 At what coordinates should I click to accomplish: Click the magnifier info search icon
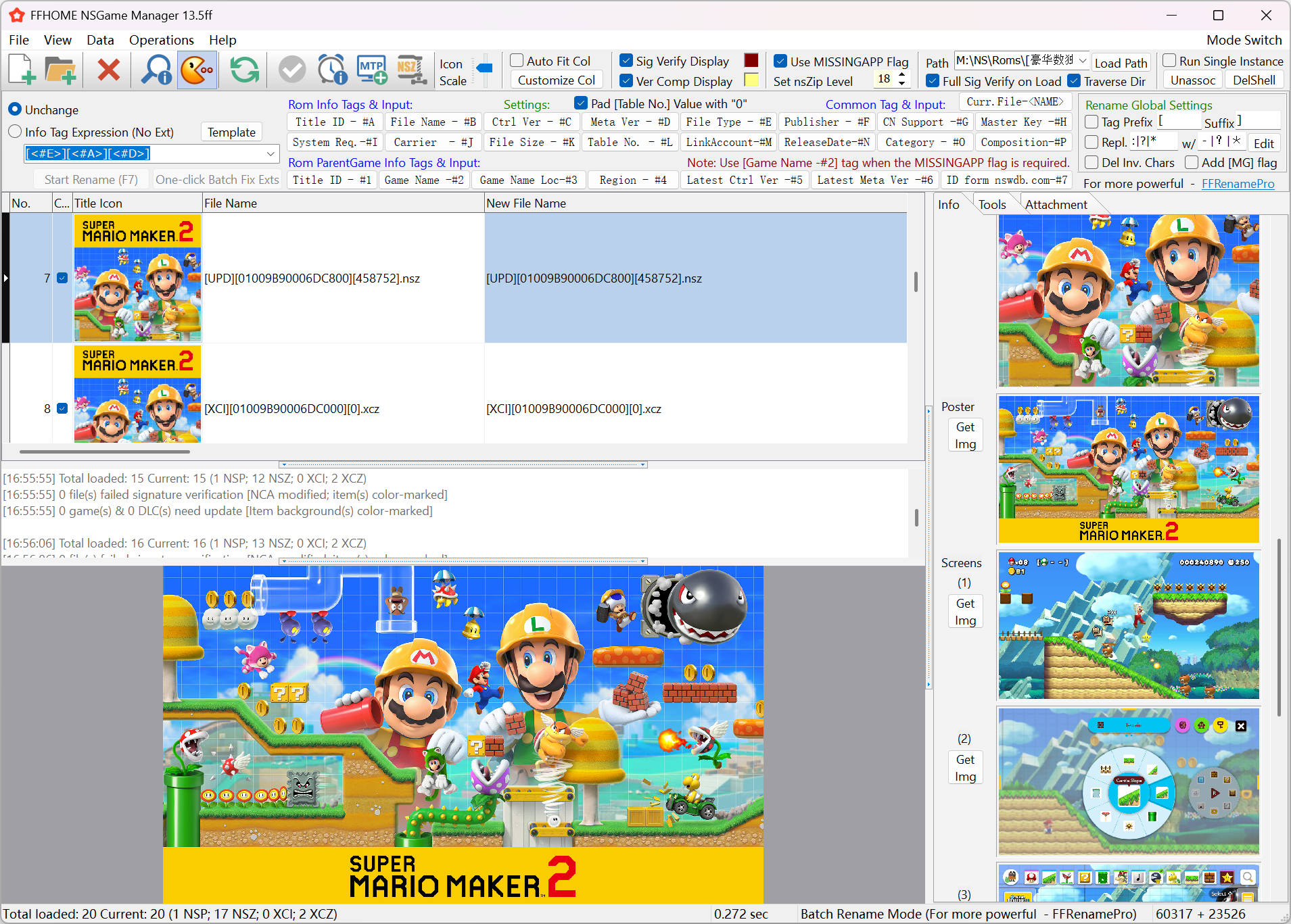[156, 70]
